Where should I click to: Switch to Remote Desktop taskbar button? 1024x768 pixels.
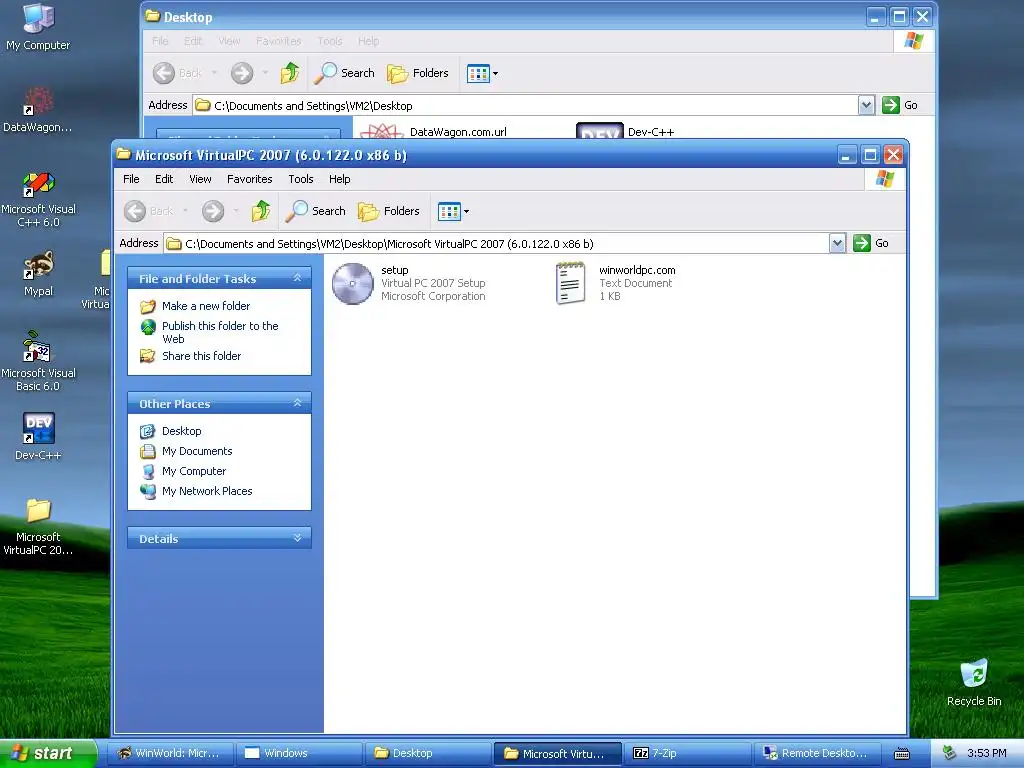pyautogui.click(x=817, y=754)
